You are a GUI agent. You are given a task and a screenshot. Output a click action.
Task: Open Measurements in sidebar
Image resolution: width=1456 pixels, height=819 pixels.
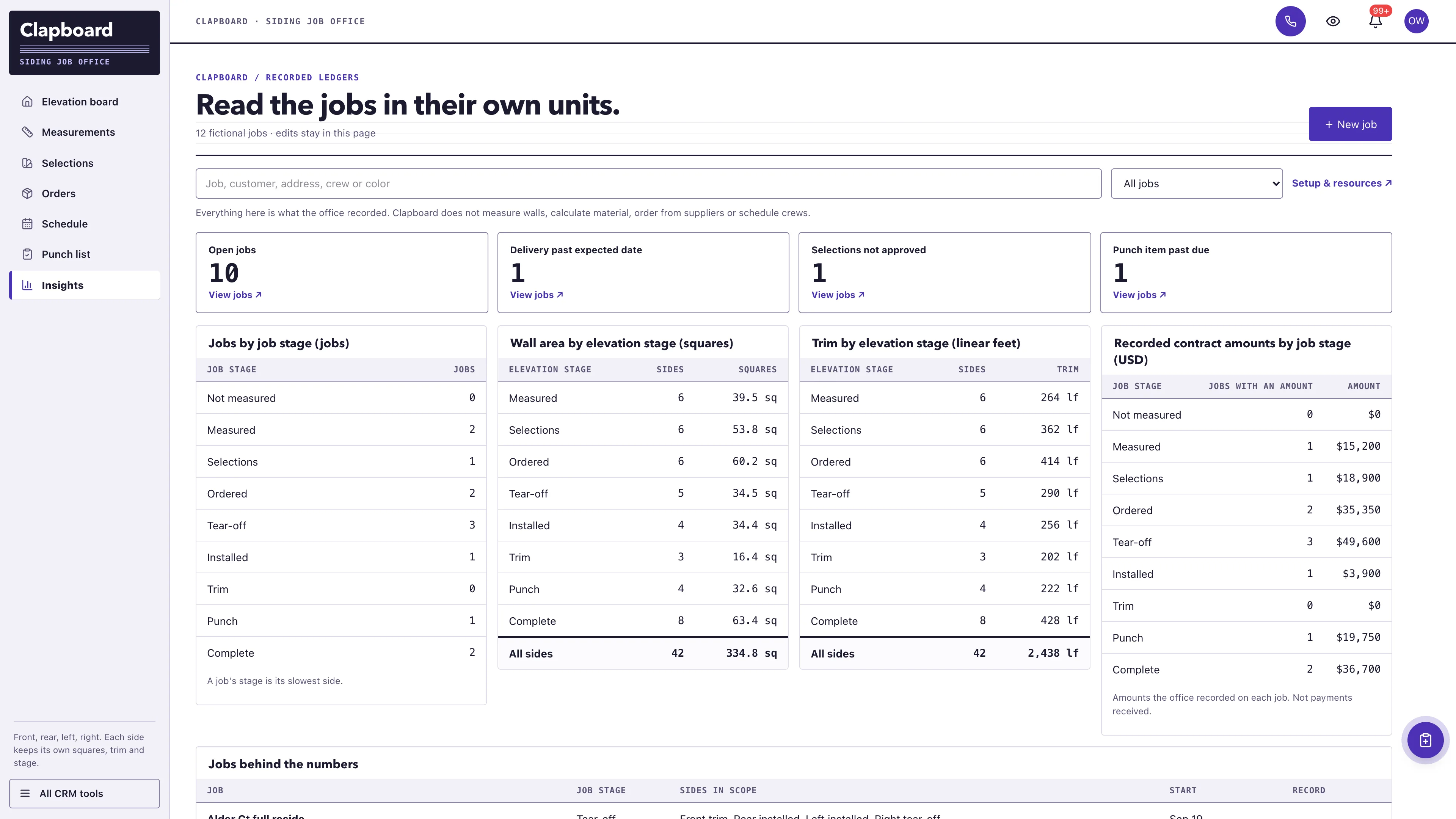(85, 132)
